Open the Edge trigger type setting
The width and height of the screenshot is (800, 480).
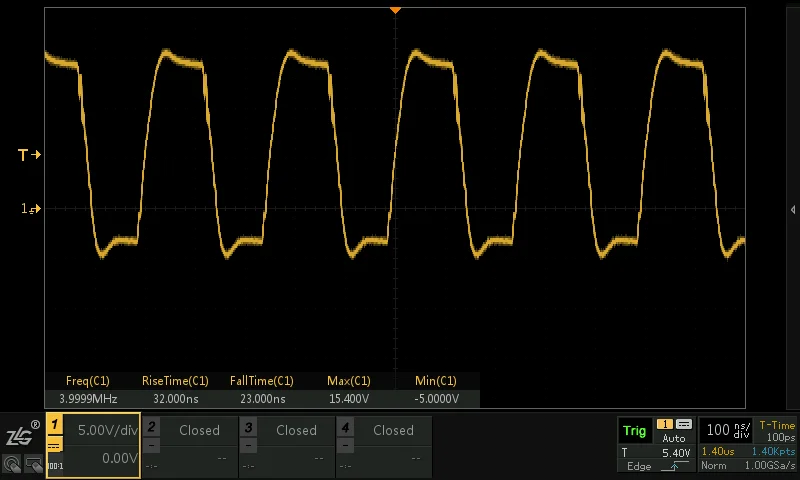coord(639,466)
